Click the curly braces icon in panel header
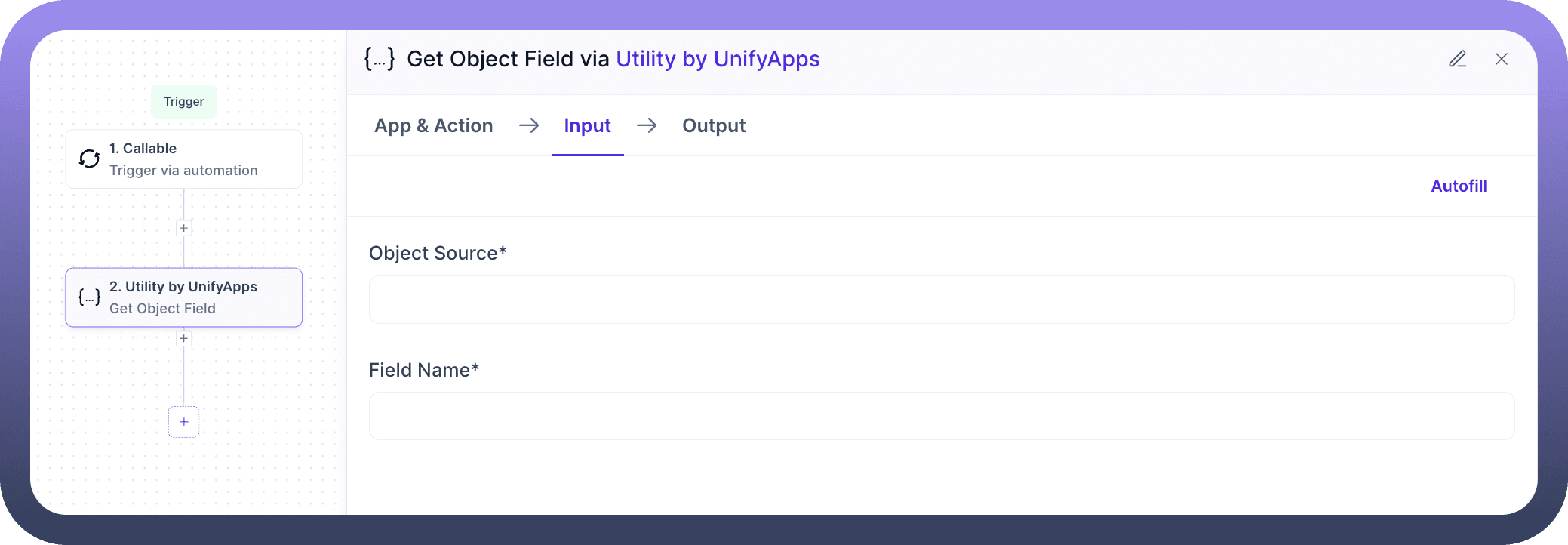 (x=380, y=59)
